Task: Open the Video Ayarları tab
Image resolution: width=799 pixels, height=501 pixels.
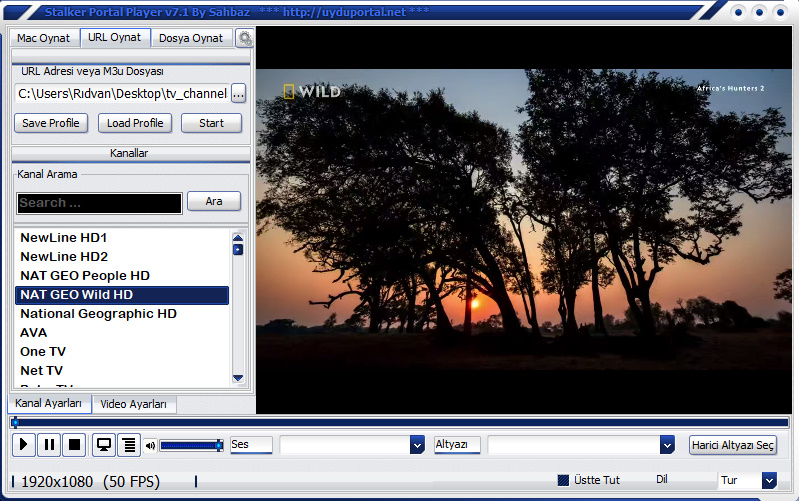Action: (134, 404)
